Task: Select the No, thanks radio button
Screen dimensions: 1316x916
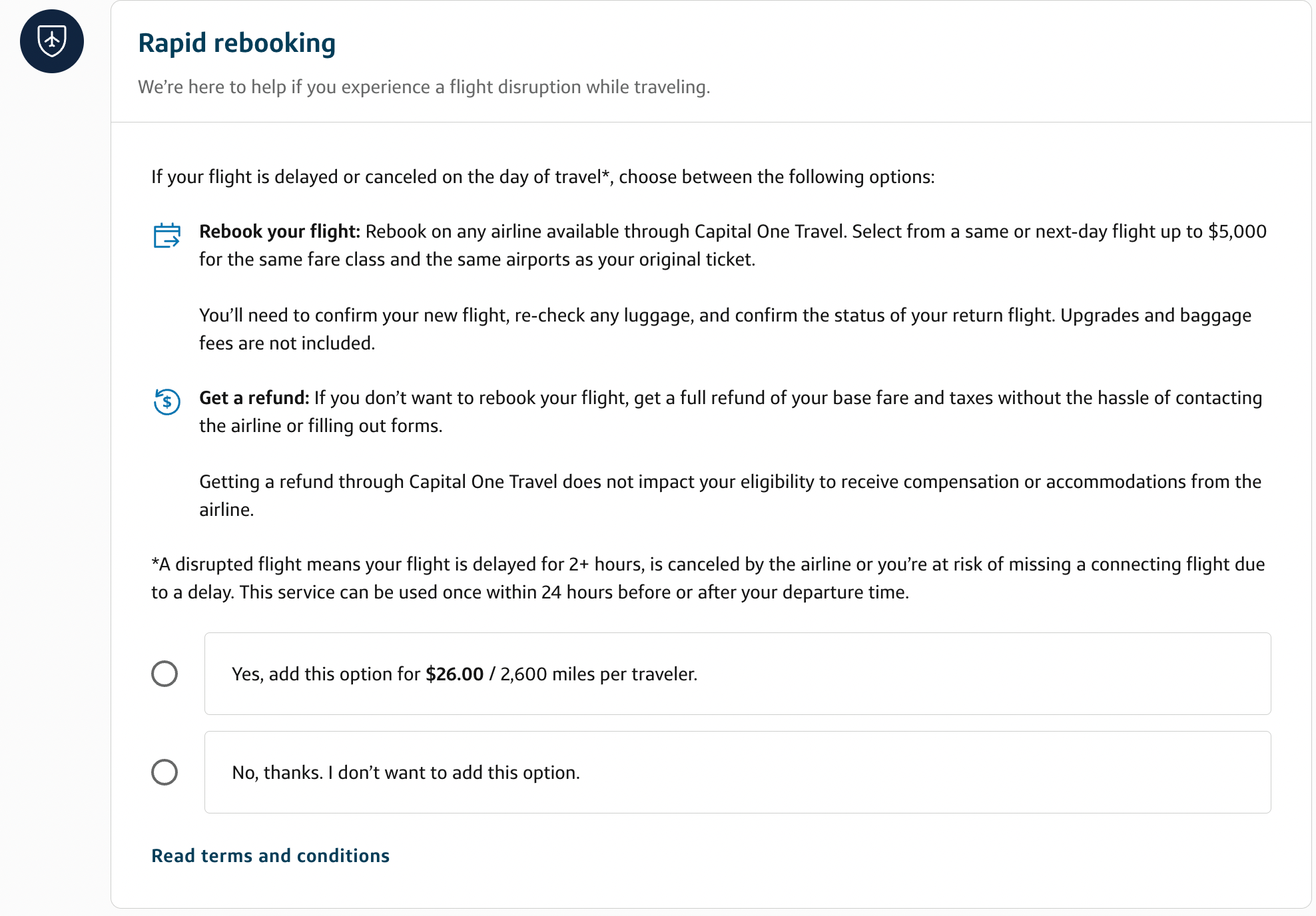Action: (165, 772)
